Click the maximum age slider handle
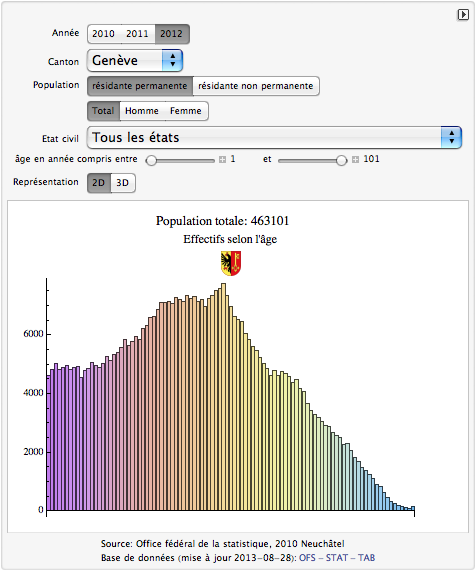Screen dimensions: 476x570 click(341, 160)
